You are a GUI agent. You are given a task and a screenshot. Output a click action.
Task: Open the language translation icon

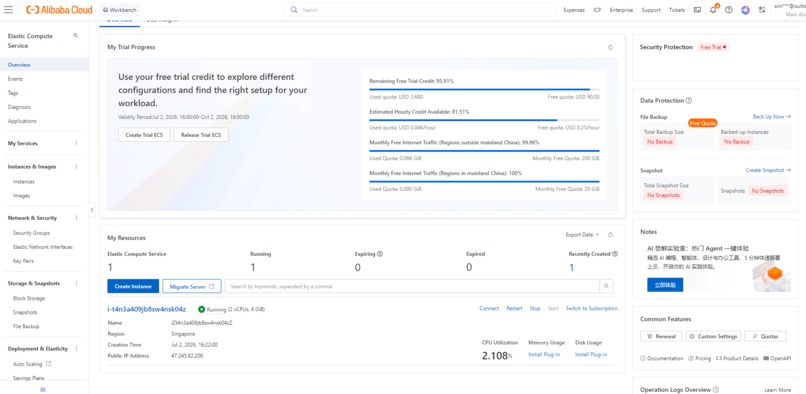pos(762,10)
